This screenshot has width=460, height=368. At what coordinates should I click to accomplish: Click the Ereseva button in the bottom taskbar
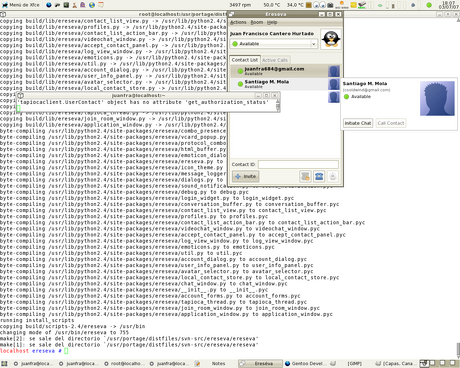coord(260,363)
